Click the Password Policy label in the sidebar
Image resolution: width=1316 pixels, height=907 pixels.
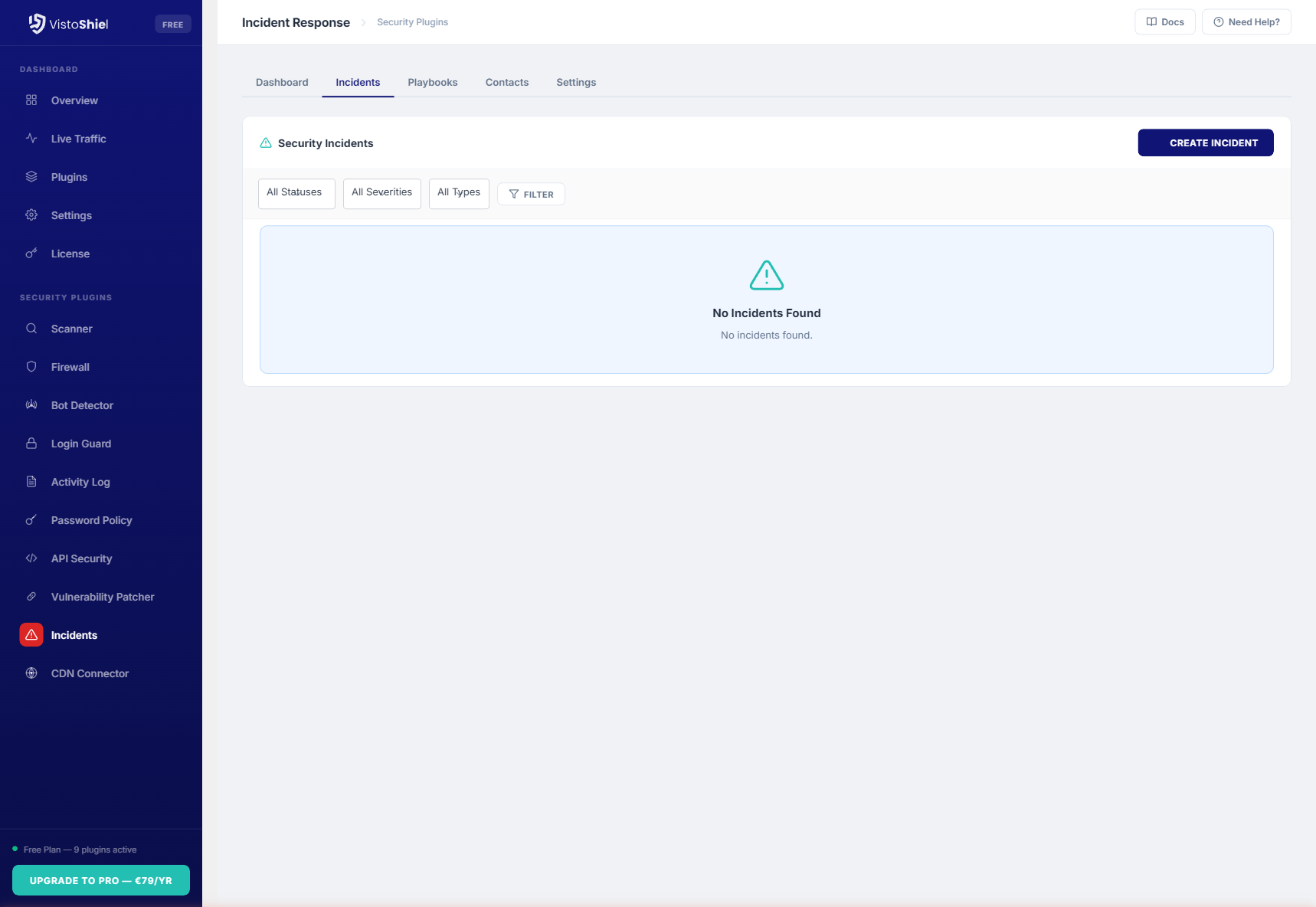(x=92, y=520)
